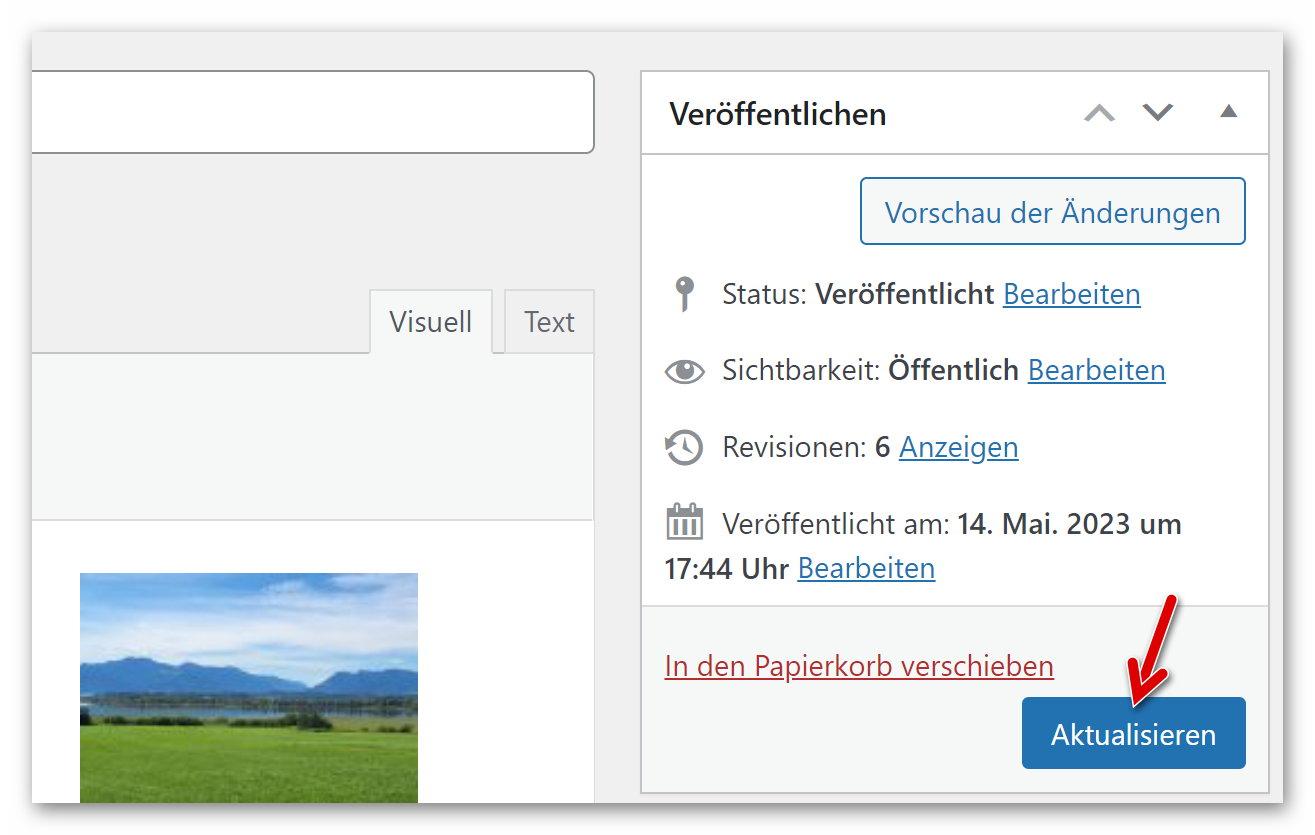Screen dimensions: 1315x835
Task: Switch to the Visuell editor tab
Action: coord(430,322)
